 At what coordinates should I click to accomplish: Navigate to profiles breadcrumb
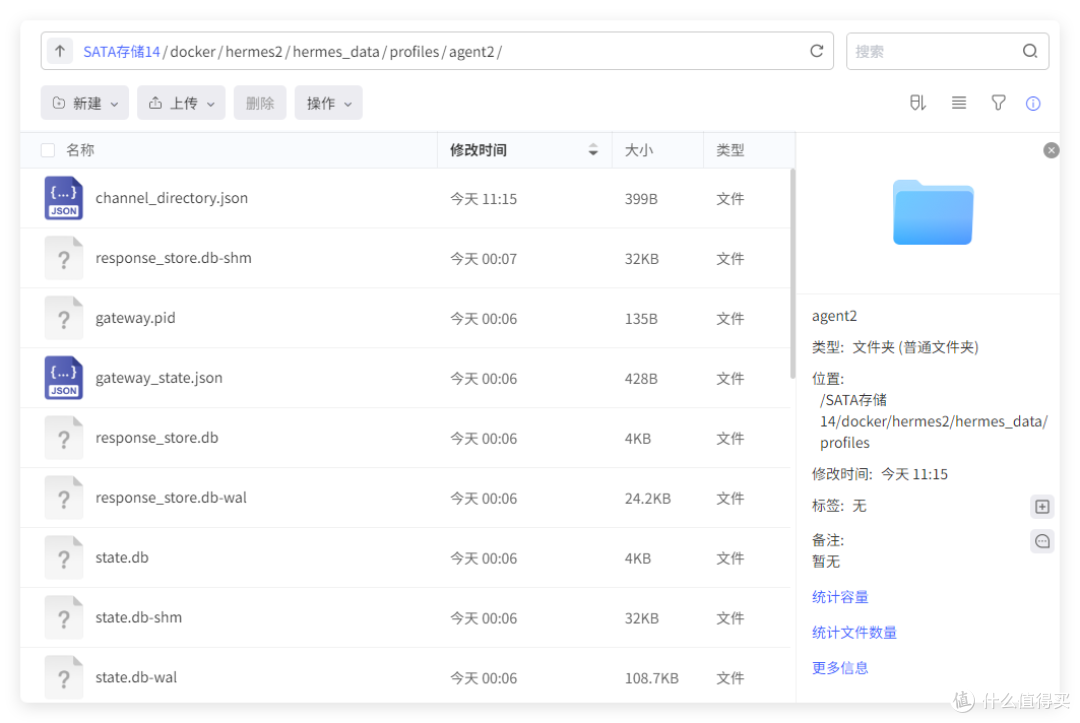click(414, 52)
